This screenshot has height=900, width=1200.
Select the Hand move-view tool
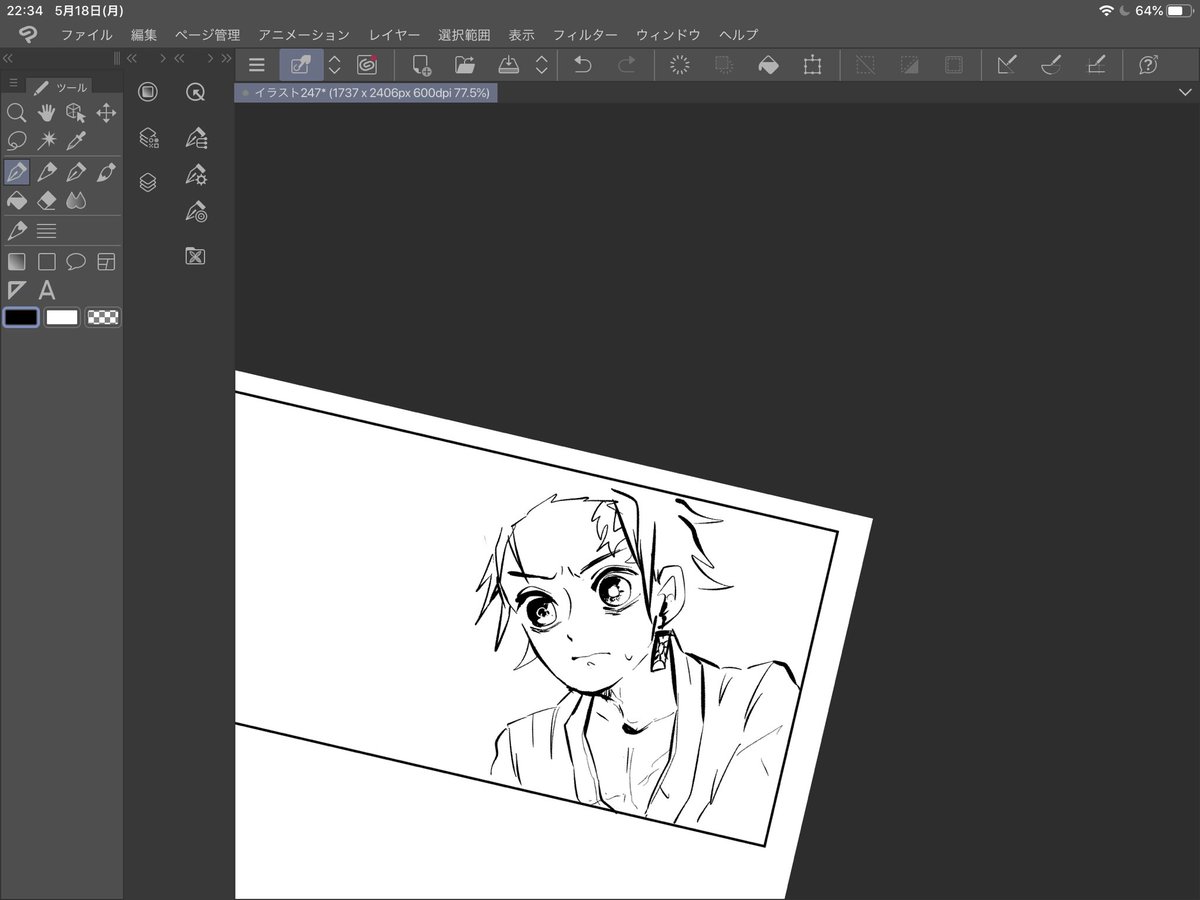[x=46, y=113]
